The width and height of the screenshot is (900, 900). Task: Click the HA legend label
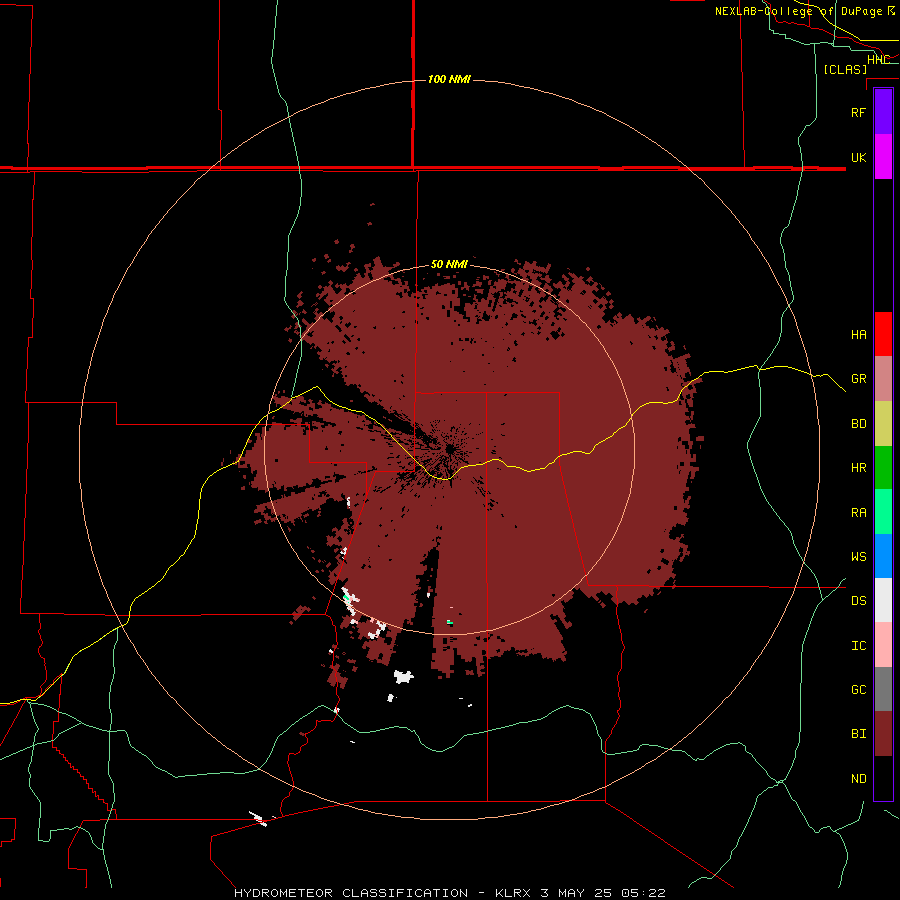tap(858, 335)
